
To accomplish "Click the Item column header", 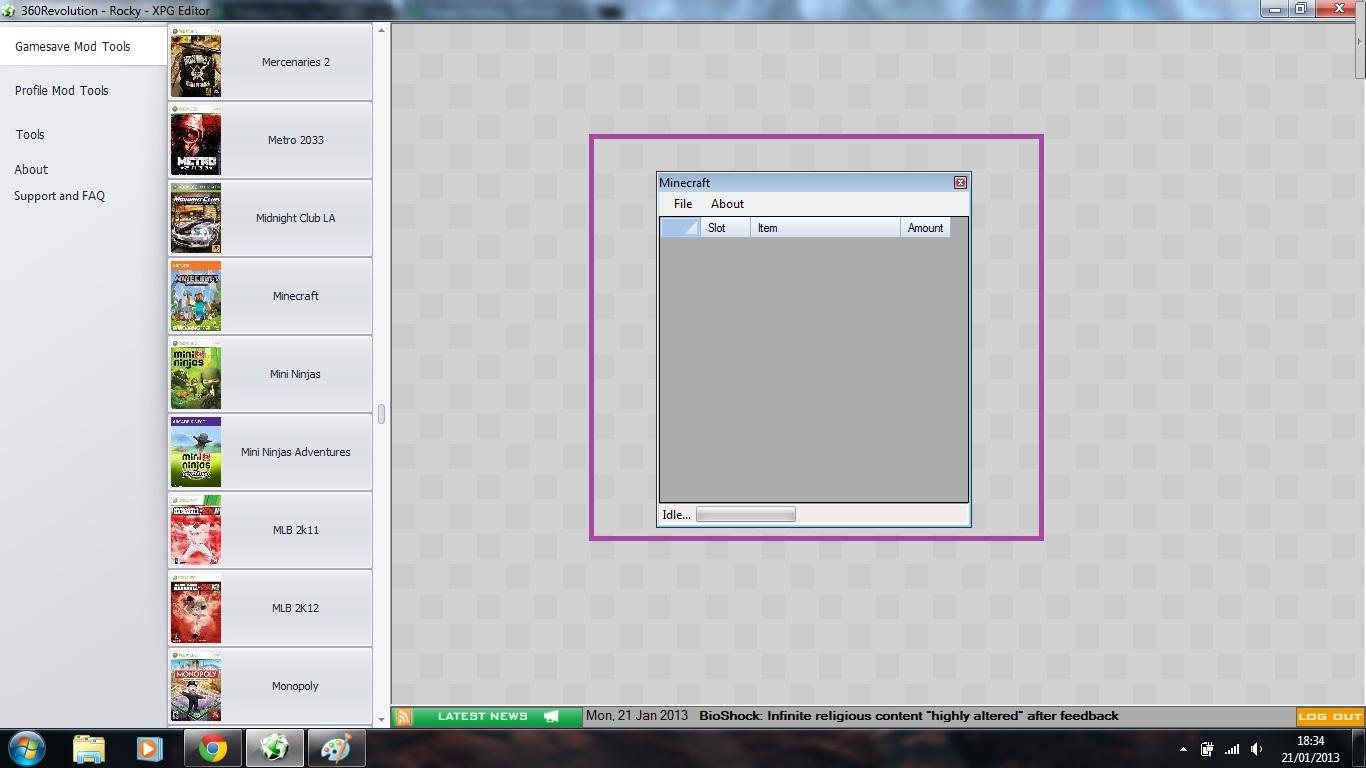I will point(824,228).
